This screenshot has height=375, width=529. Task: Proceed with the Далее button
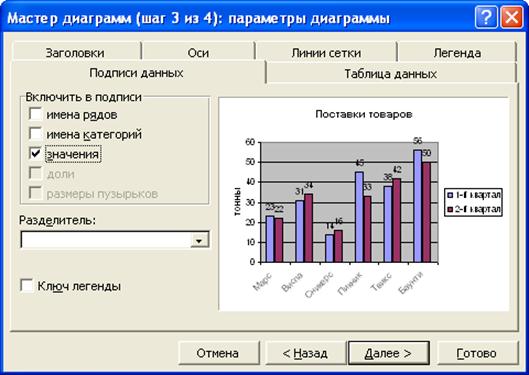[389, 353]
